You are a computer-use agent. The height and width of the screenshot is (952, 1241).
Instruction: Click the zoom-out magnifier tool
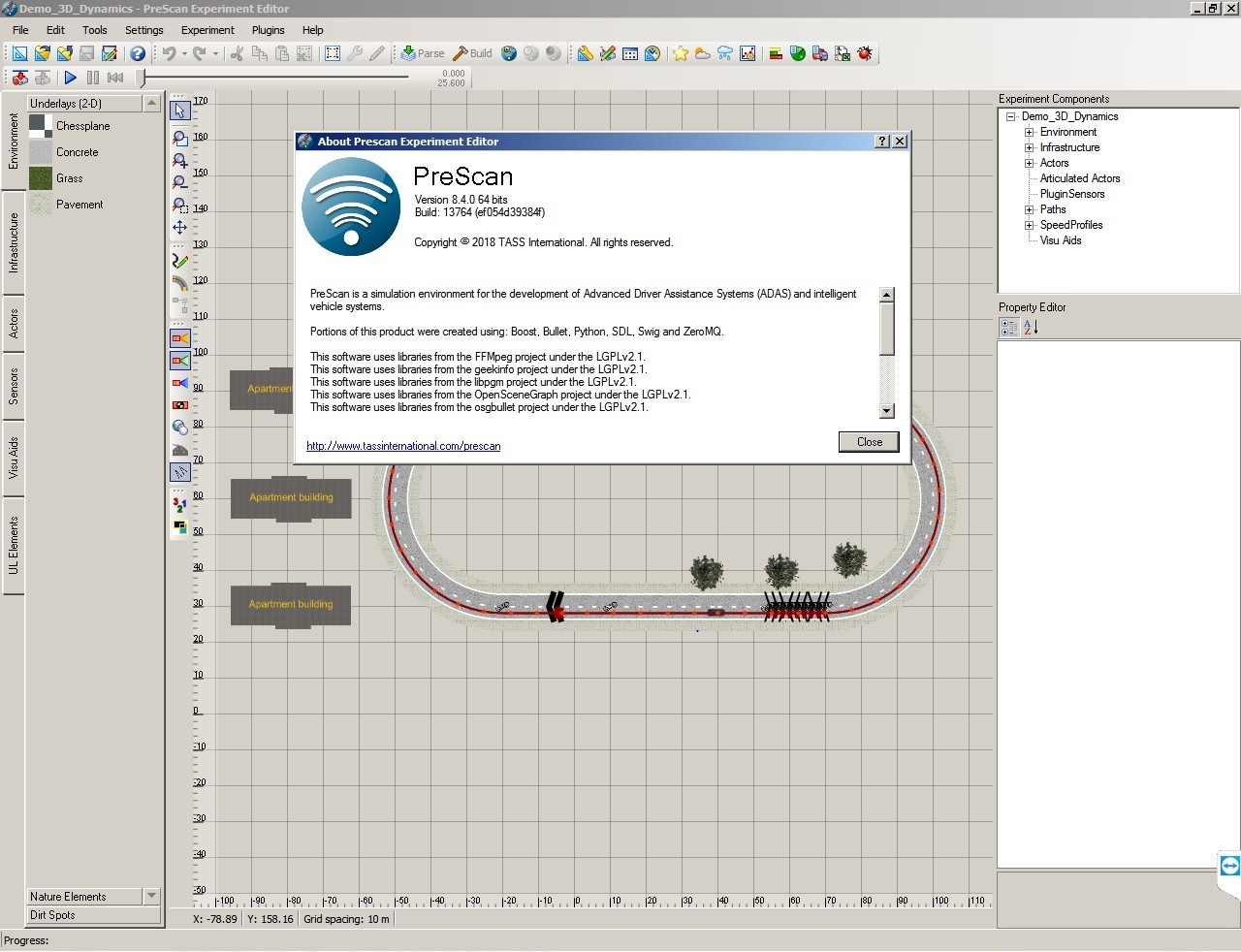180,183
